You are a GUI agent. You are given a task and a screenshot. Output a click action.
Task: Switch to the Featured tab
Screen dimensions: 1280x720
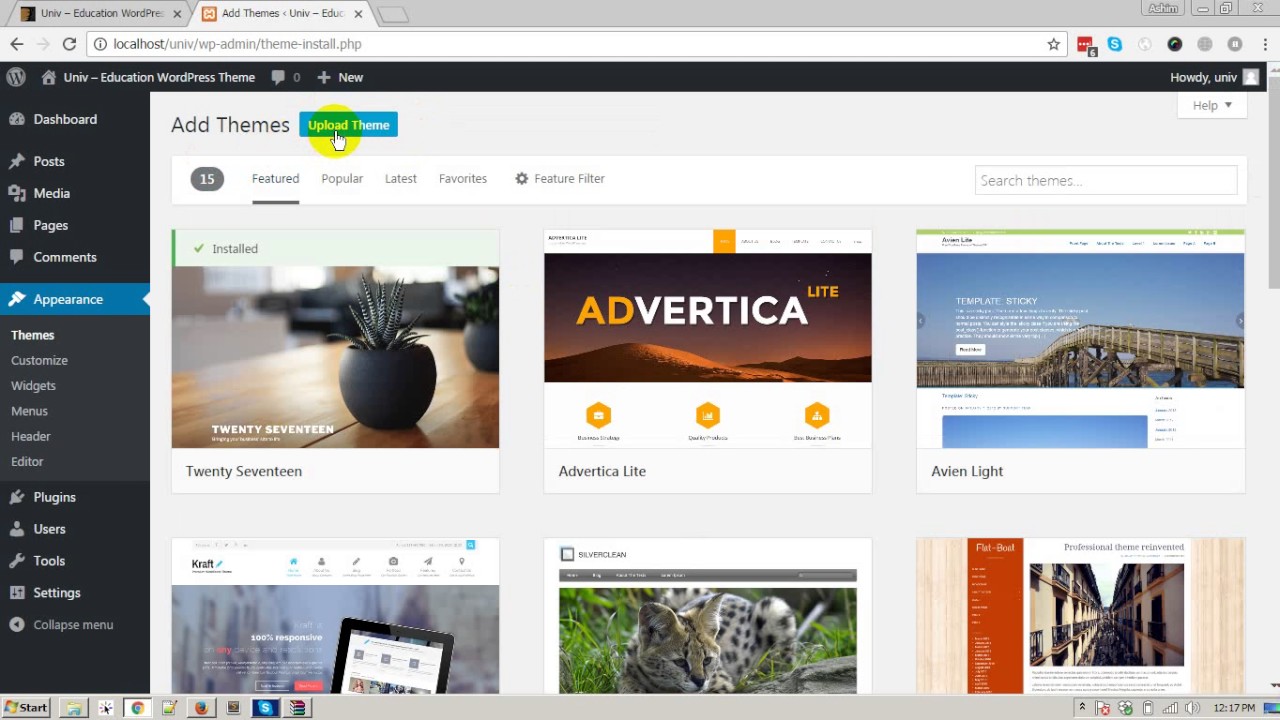[x=275, y=179]
